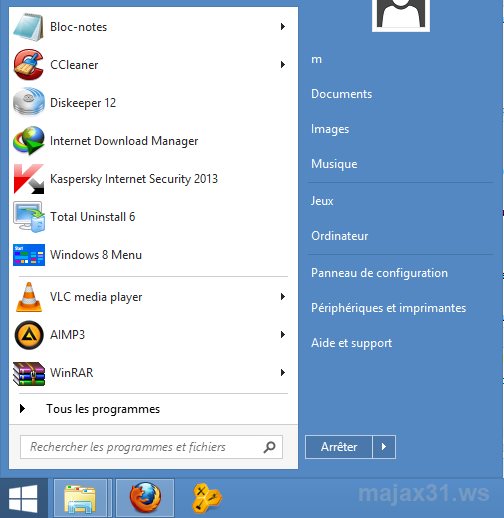Viewport: 504px width, 518px height.
Task: Open the Images library
Action: [x=330, y=129]
